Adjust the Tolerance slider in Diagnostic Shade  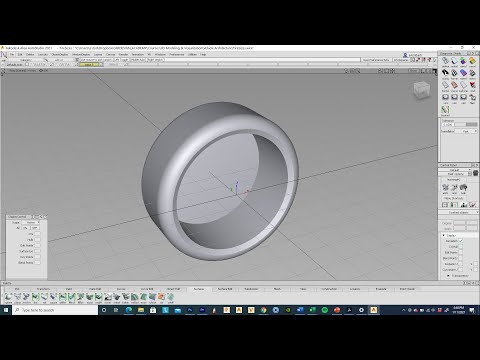[465, 125]
